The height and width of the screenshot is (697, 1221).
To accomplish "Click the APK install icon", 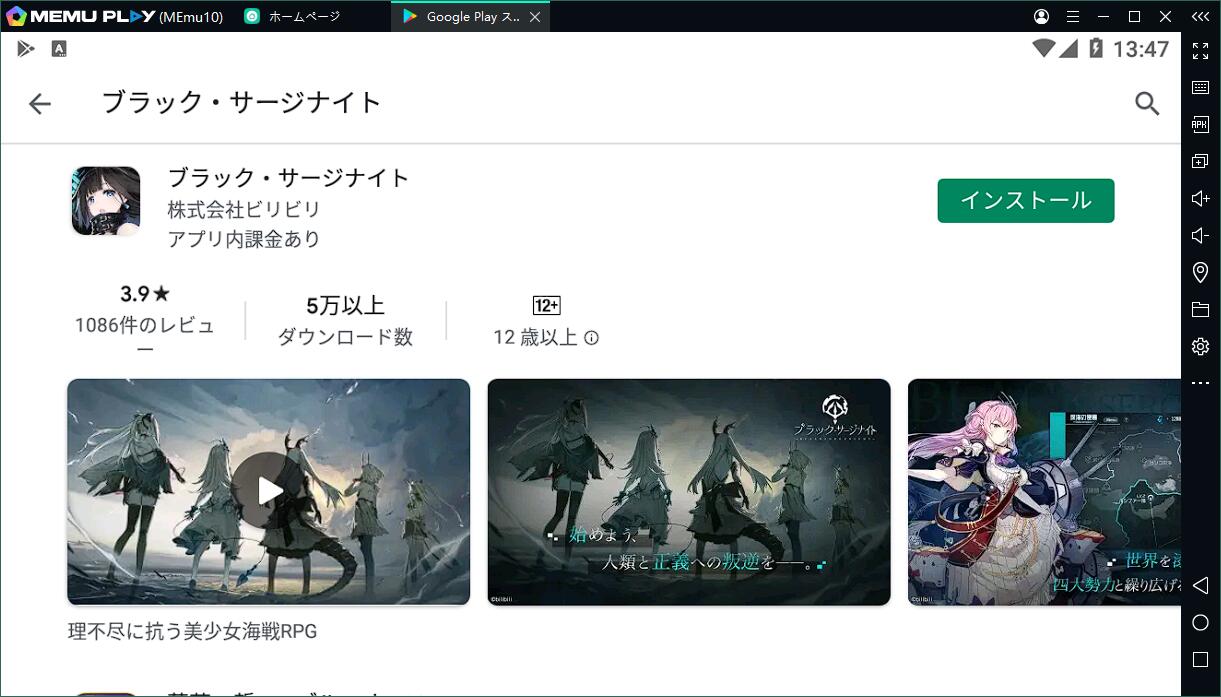I will [1200, 125].
